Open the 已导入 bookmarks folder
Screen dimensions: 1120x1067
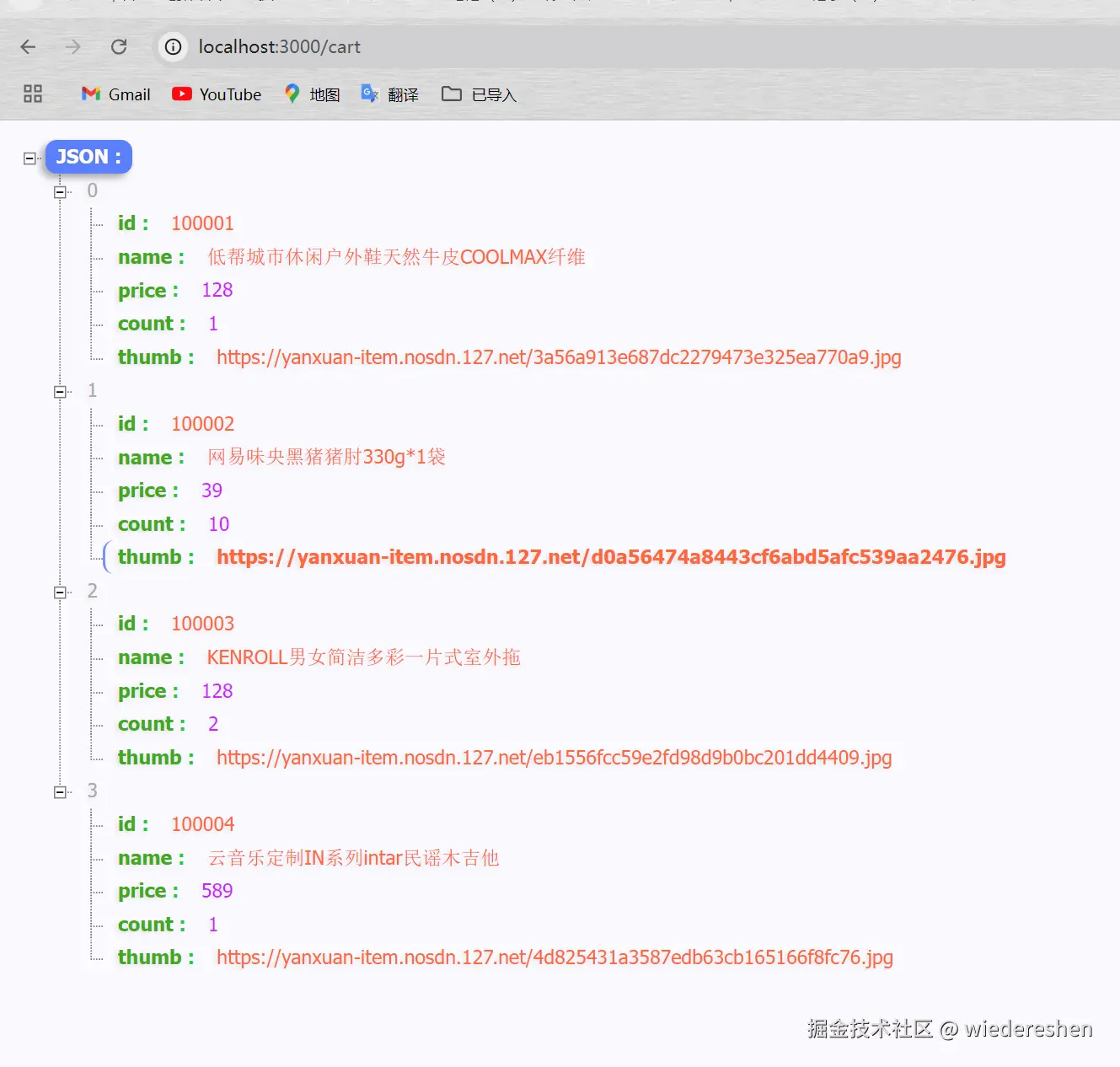[479, 94]
